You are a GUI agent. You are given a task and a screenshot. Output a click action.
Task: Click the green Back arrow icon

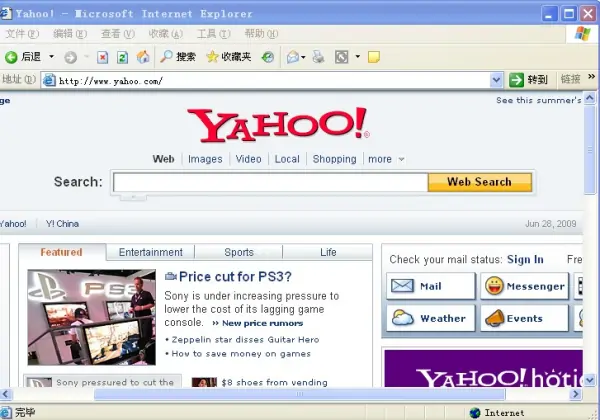tap(11, 57)
